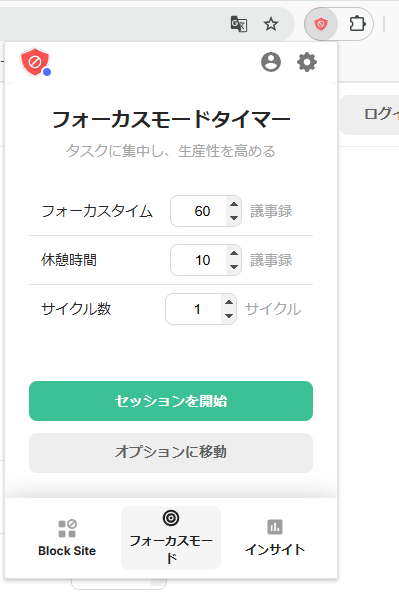Increase フォーカスタイム with up arrow
Viewport: 399px width, 597px height.
coord(234,204)
